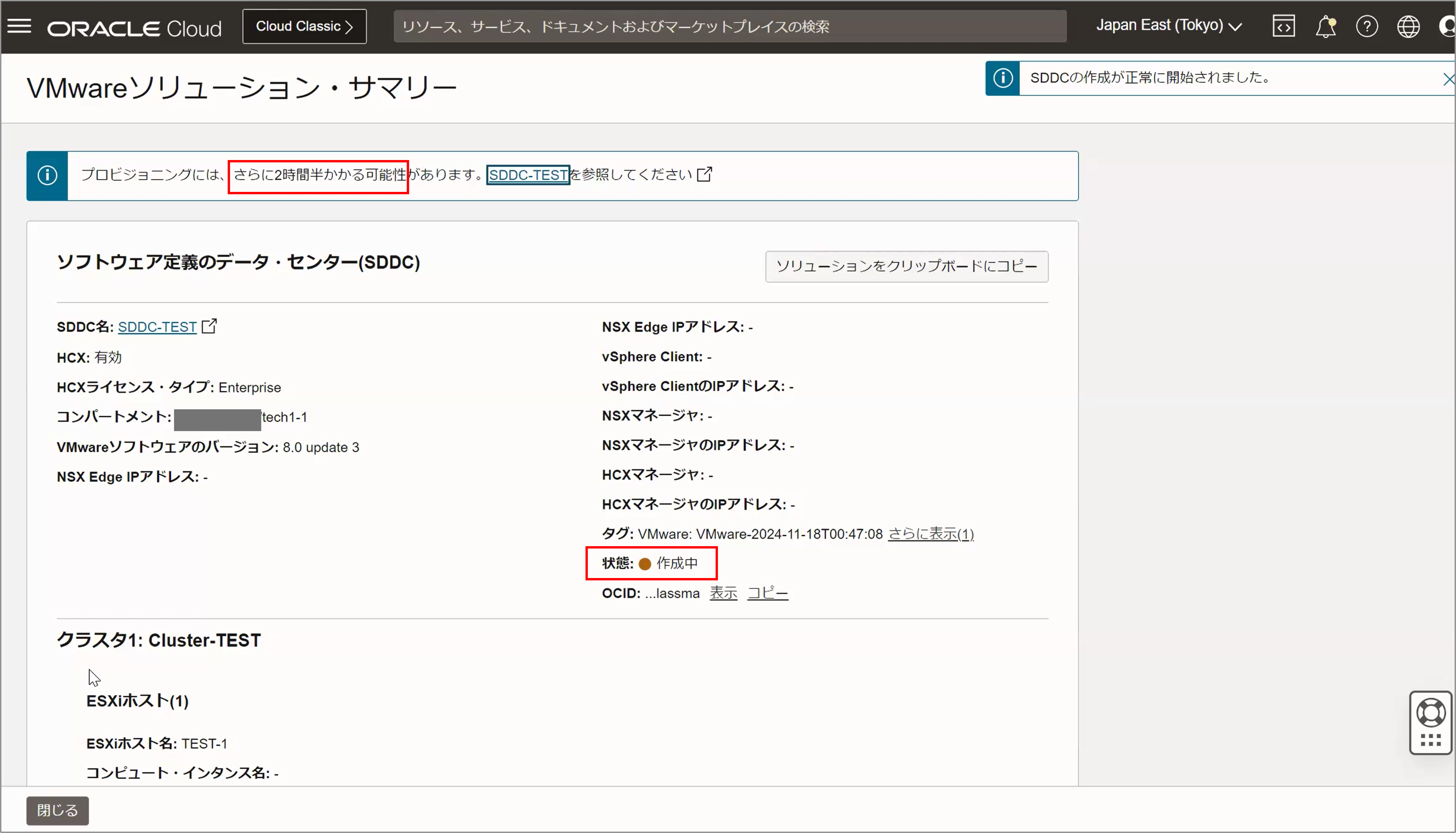
Task: Click the HCXマネージャのIPアドレス label
Action: point(694,504)
